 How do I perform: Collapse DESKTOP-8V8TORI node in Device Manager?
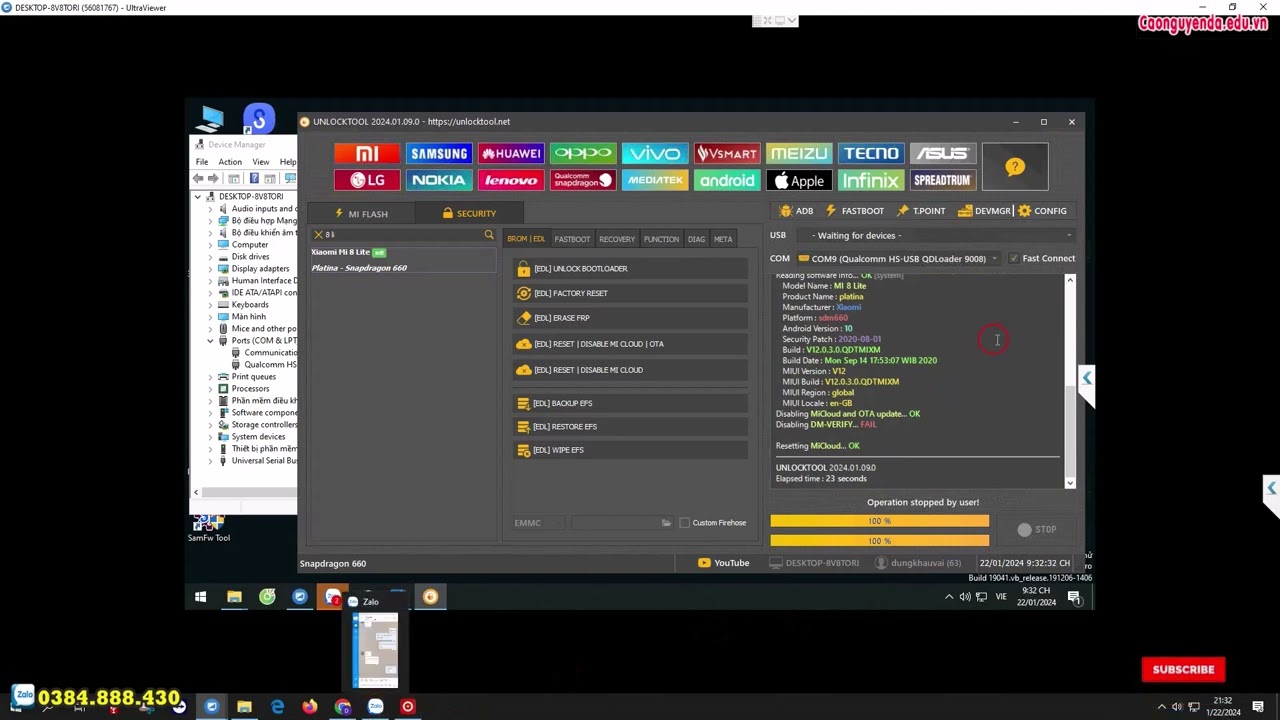pos(197,197)
